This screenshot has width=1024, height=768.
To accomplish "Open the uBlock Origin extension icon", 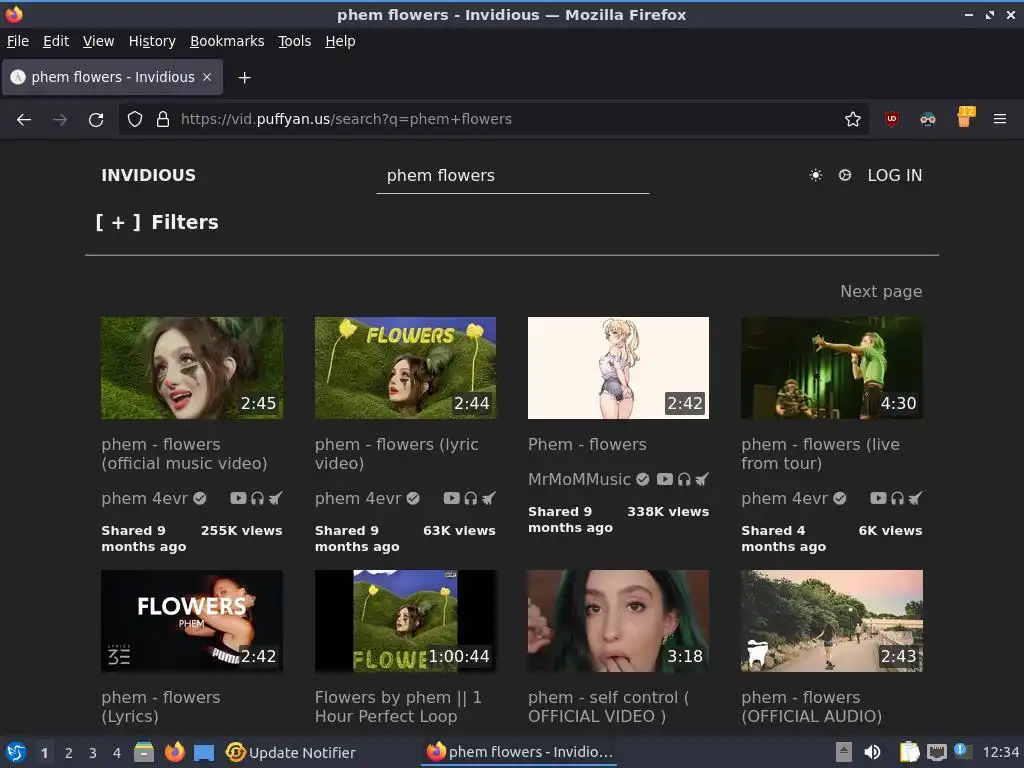I will click(891, 119).
